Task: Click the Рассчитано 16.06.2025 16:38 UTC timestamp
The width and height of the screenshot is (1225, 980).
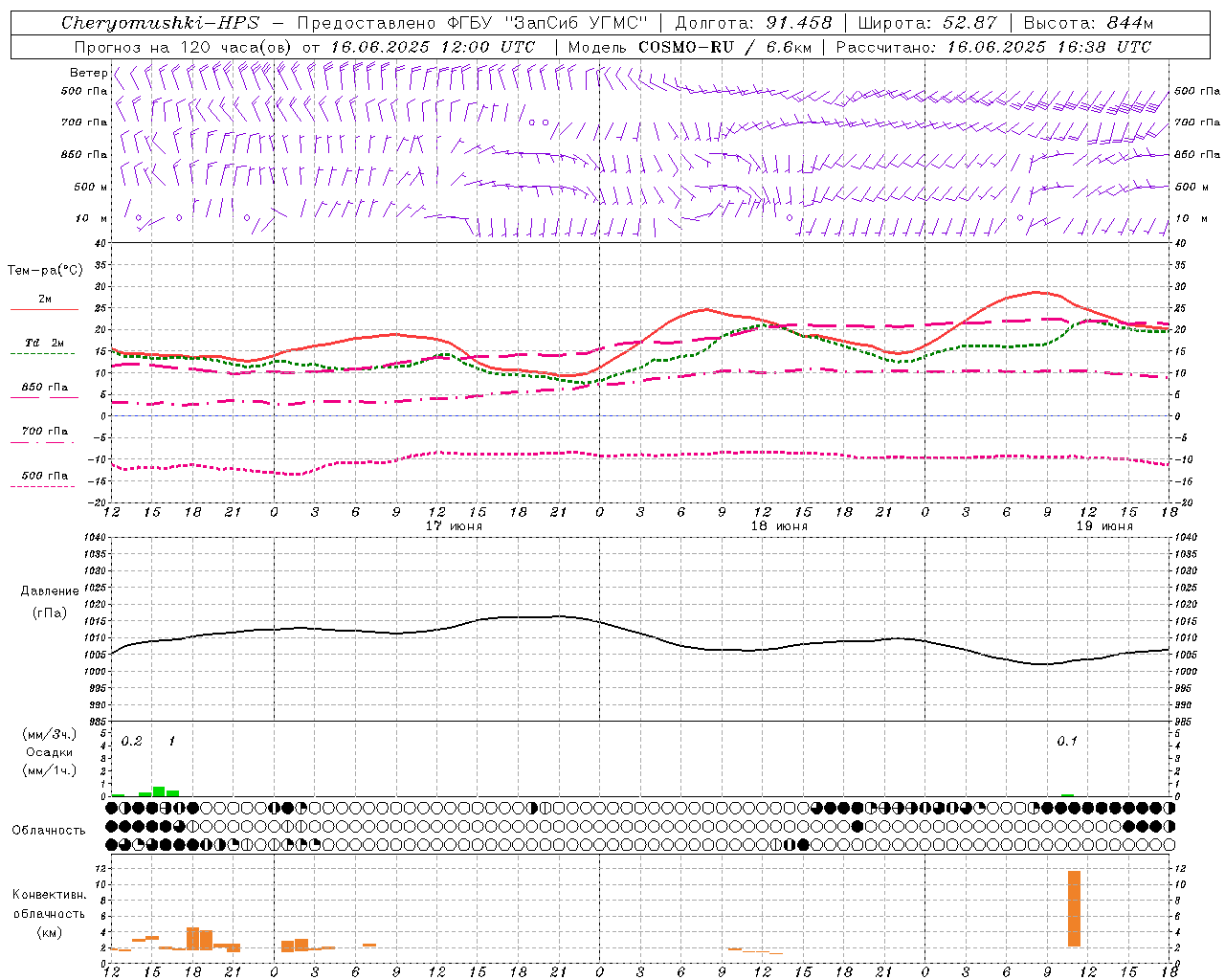Action: point(994,47)
